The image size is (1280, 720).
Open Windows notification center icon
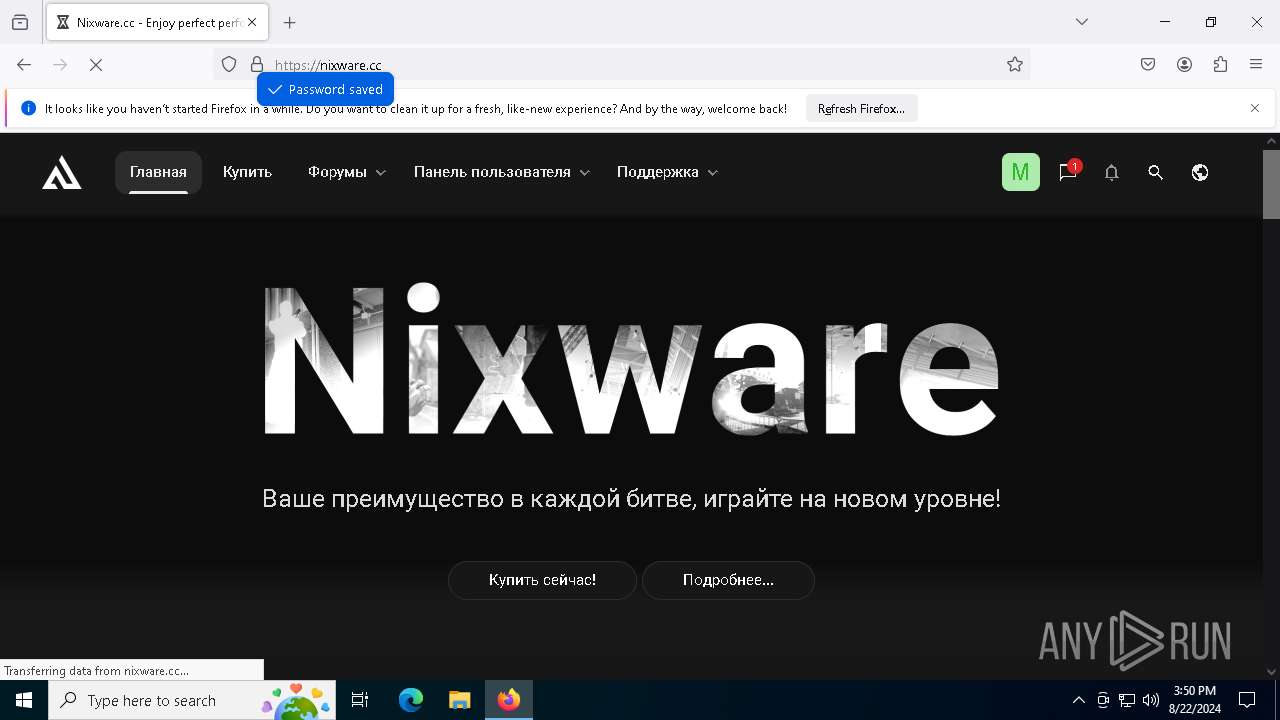tap(1247, 700)
